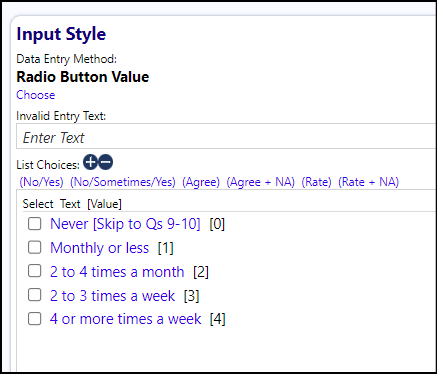The height and width of the screenshot is (374, 437).
Task: Select the '2 to 4 times a month' checkbox
Action: click(35, 271)
